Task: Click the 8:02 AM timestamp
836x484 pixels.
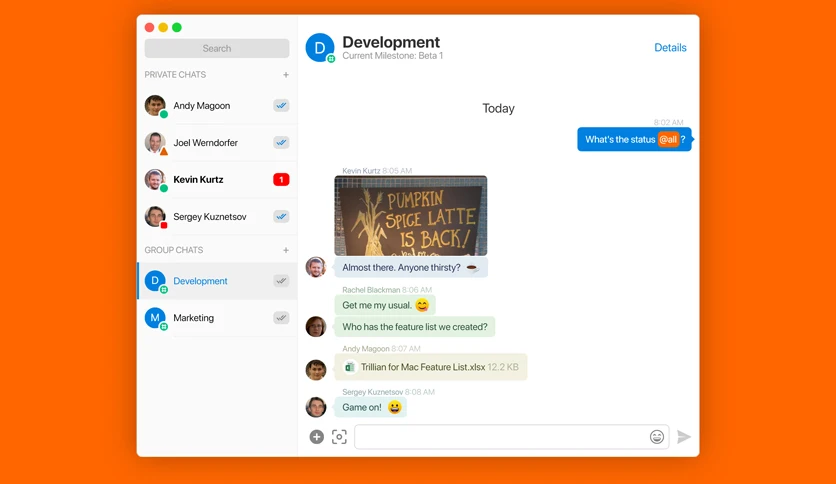Action: tap(669, 122)
